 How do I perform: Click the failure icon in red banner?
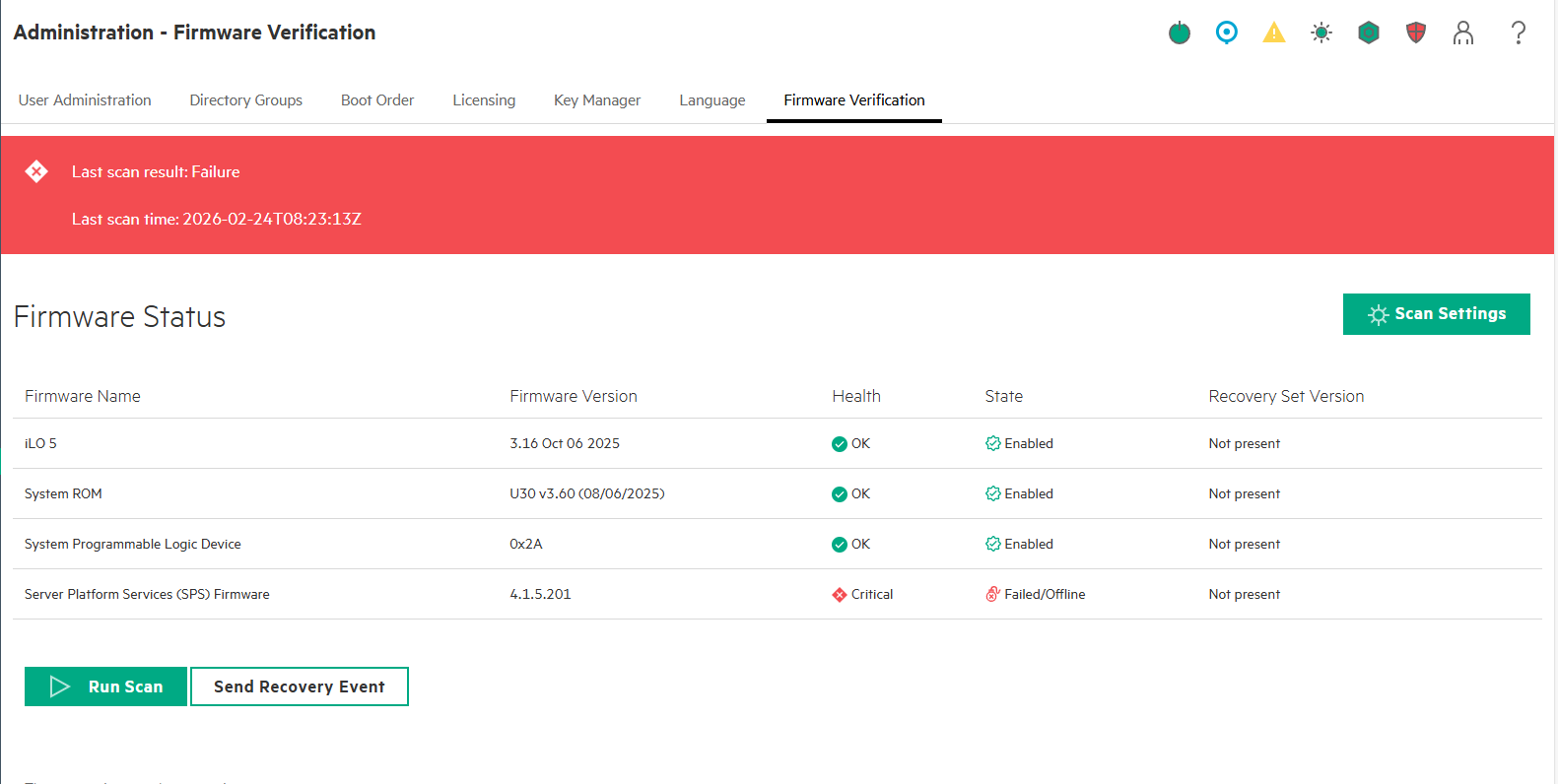(36, 171)
